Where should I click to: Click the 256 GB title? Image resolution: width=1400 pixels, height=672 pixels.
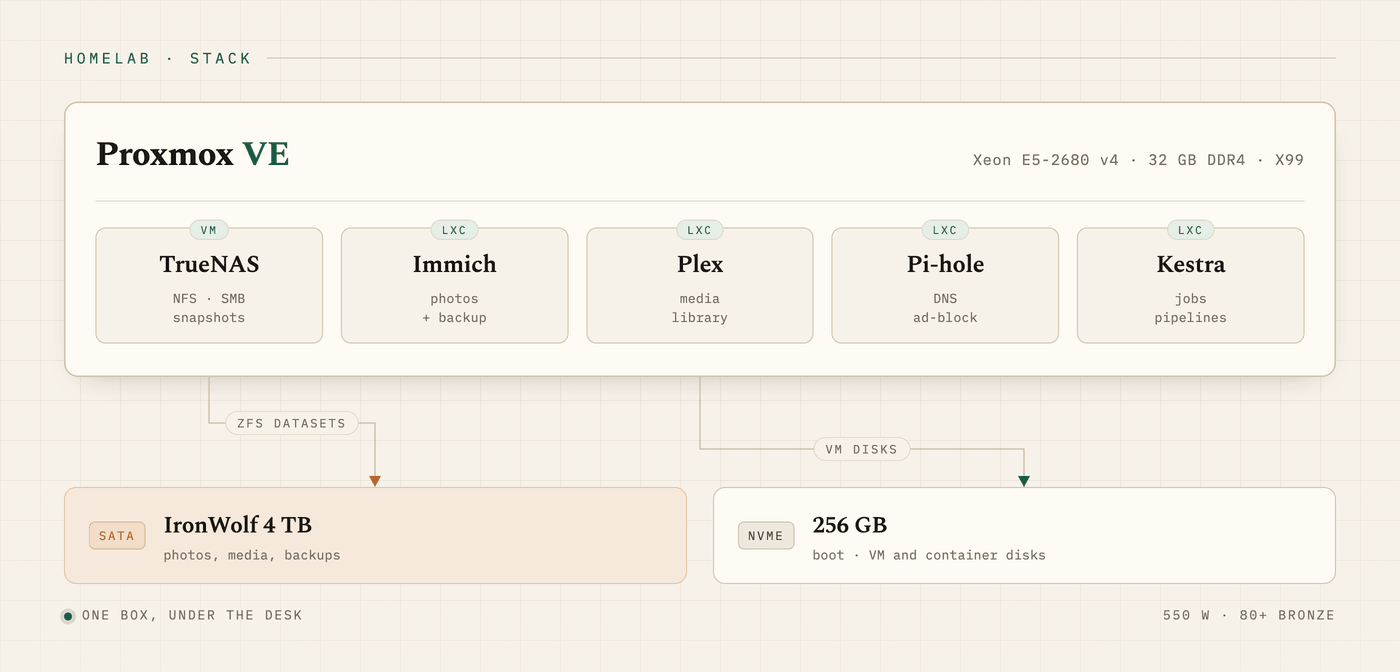(x=850, y=525)
